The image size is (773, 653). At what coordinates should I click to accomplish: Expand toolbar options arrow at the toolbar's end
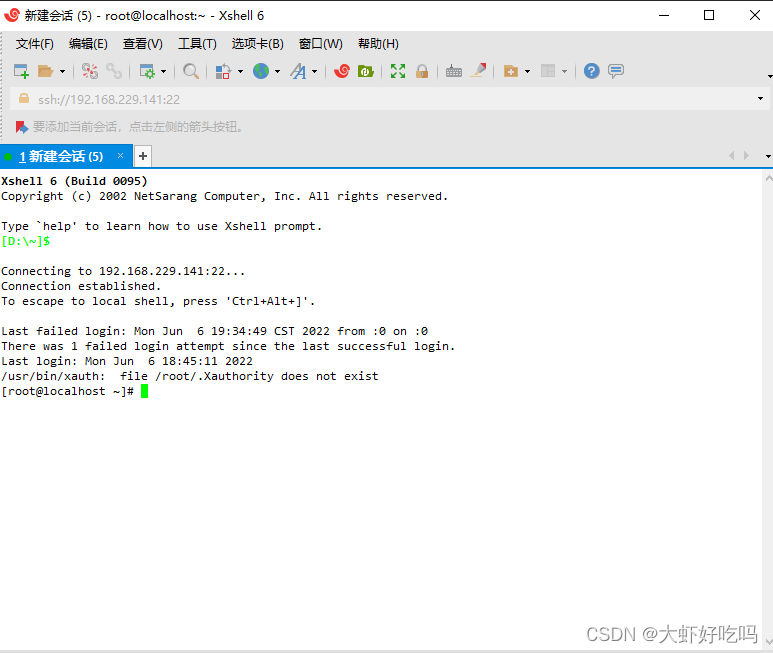point(770,76)
